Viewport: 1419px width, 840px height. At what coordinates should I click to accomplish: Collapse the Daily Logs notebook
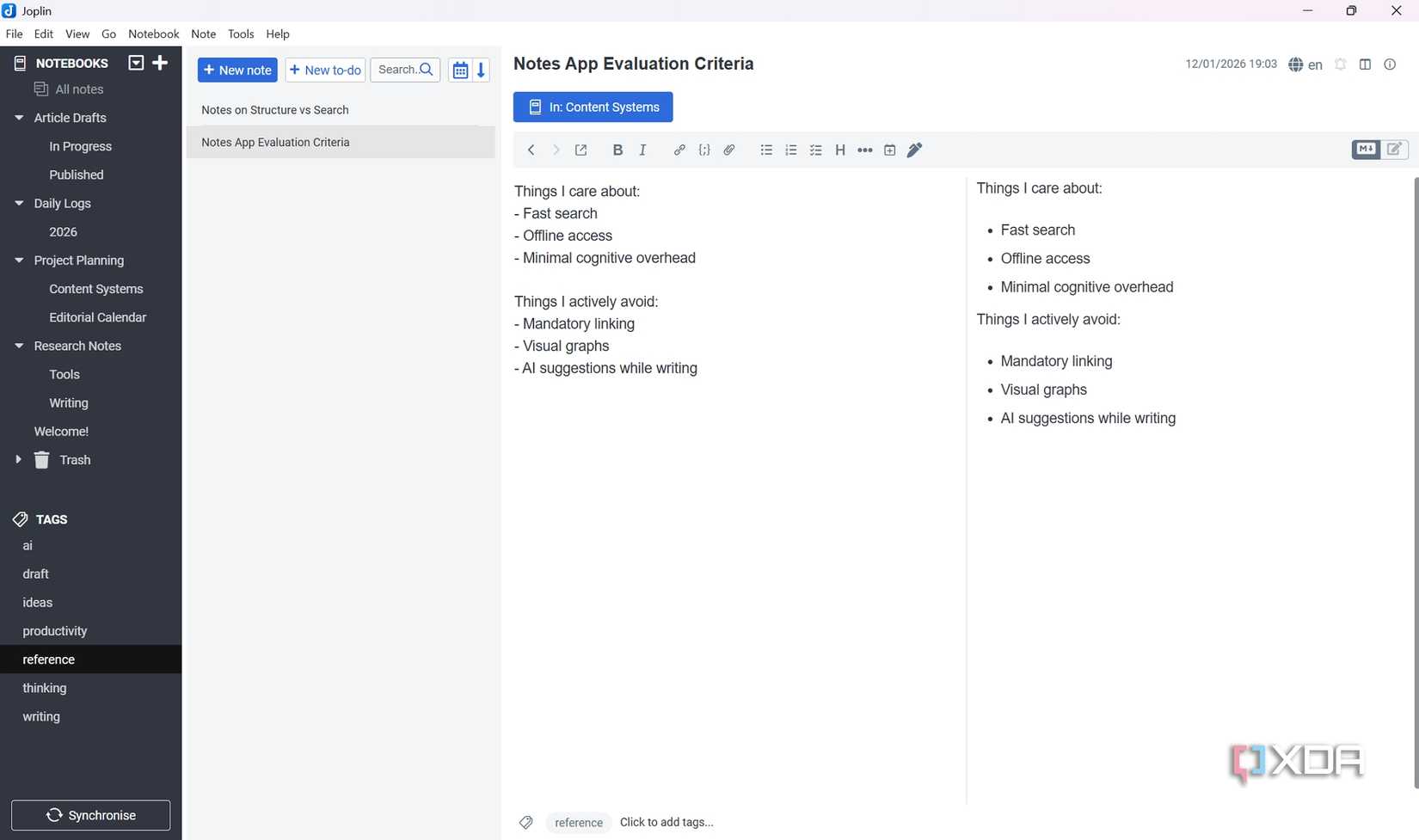19,204
